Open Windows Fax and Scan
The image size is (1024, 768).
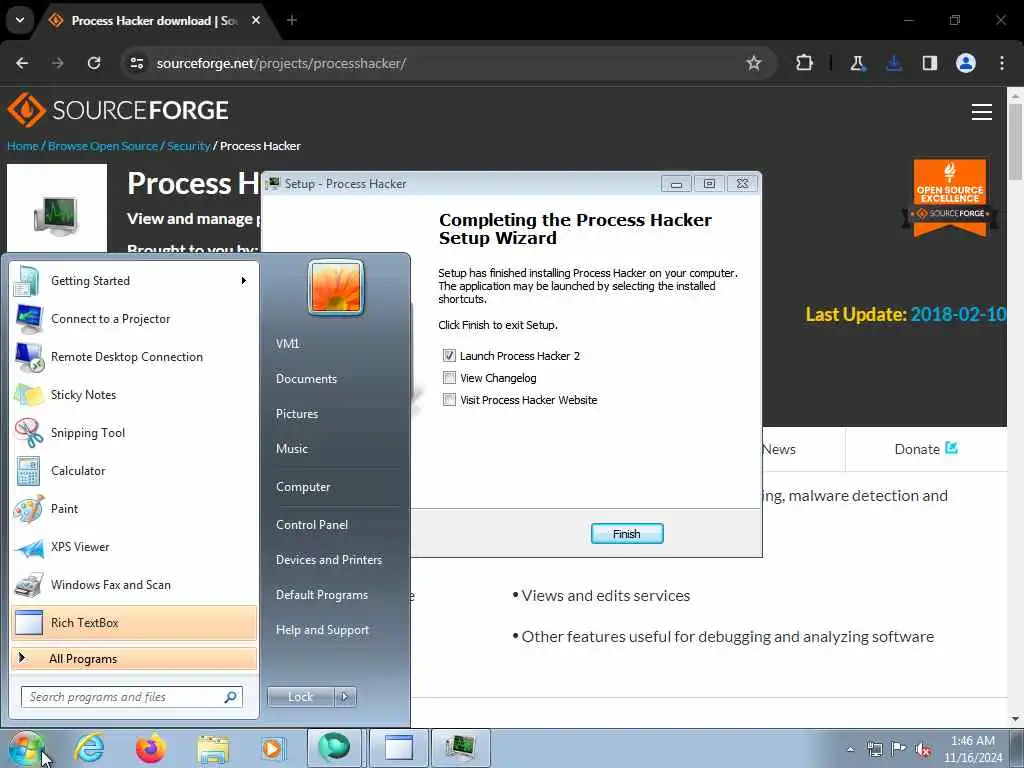click(134, 585)
